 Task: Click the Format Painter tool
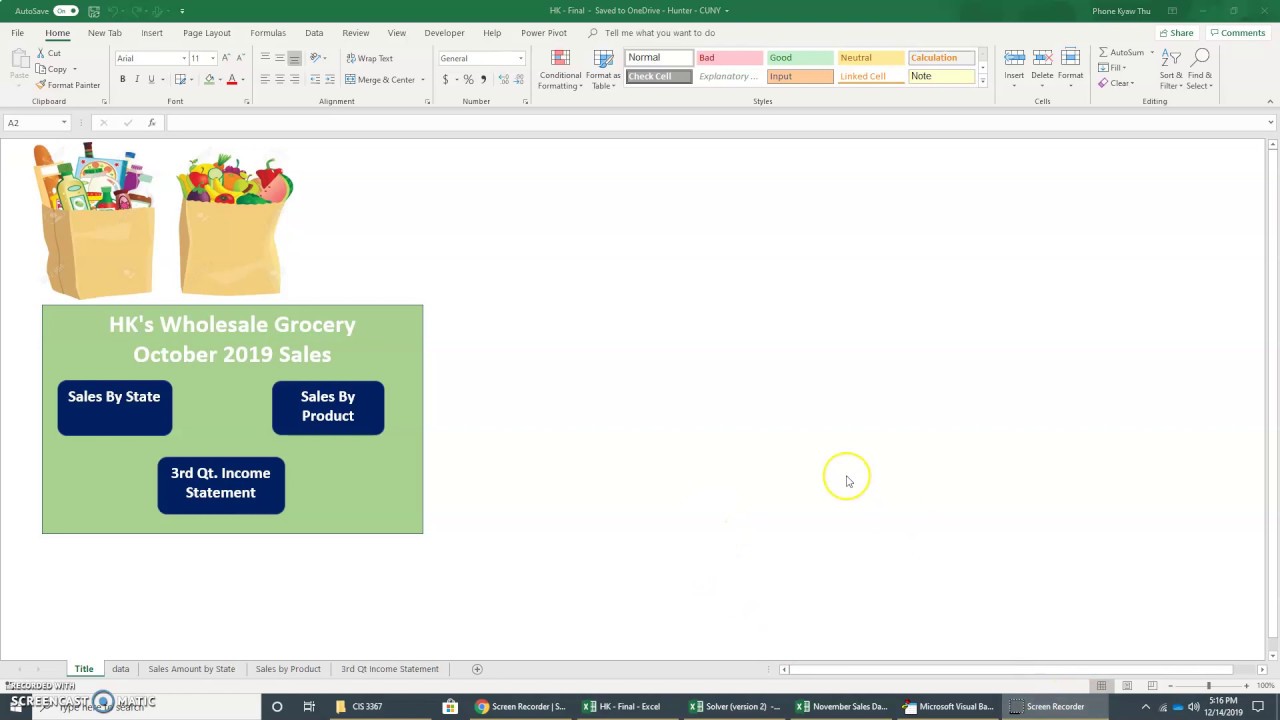tap(68, 85)
